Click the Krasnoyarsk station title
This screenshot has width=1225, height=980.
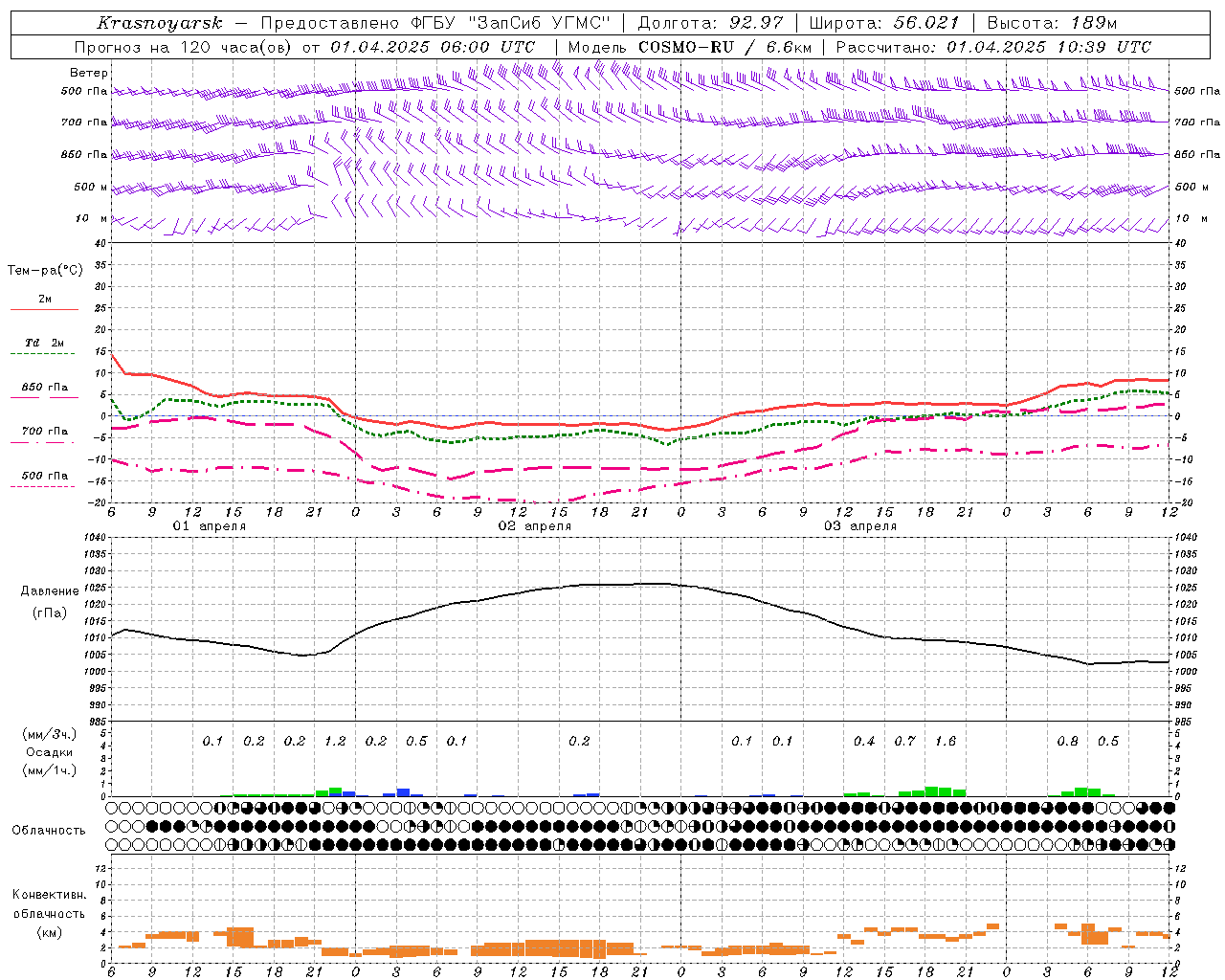159,23
